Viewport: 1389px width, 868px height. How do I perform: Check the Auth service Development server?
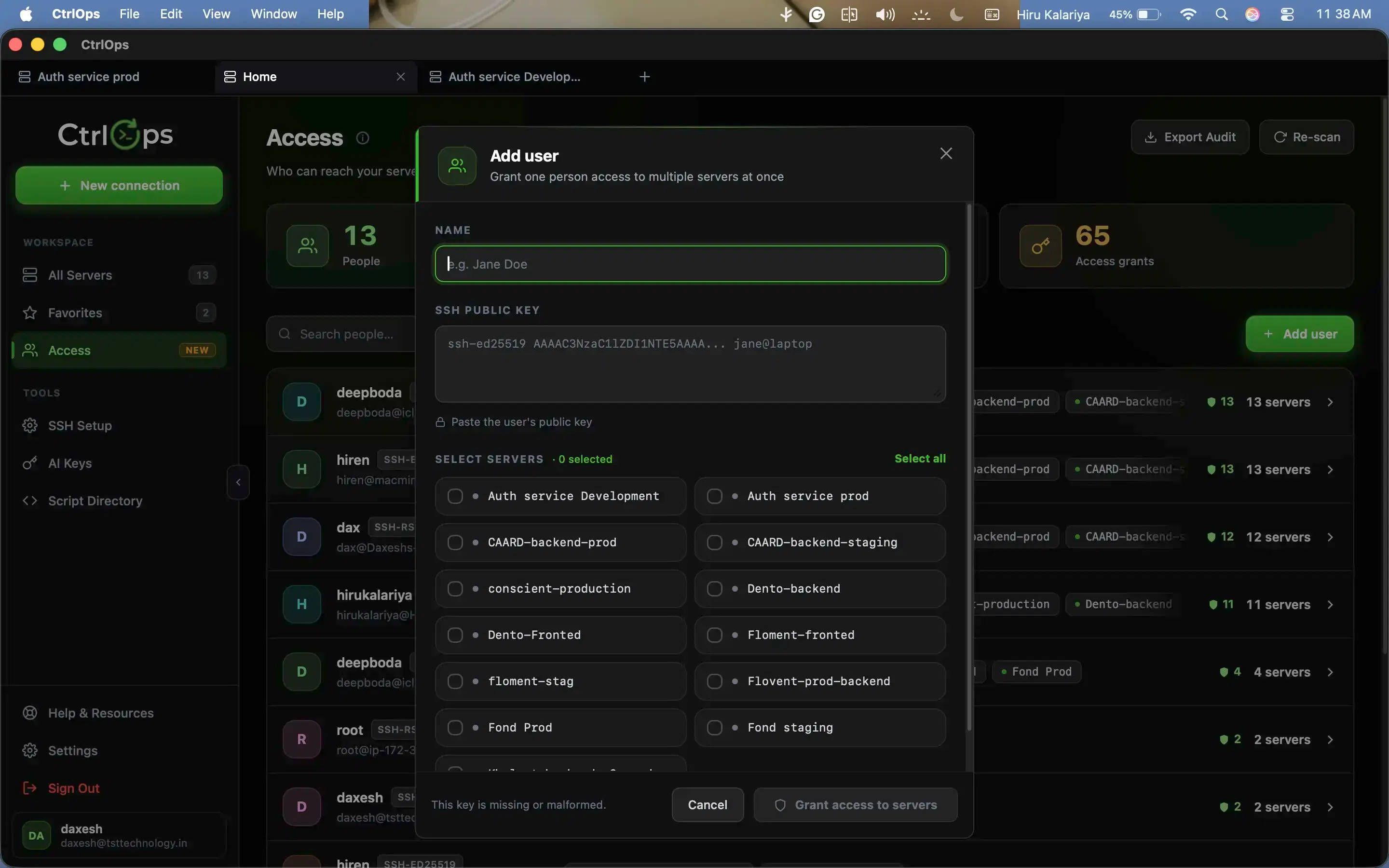[455, 496]
